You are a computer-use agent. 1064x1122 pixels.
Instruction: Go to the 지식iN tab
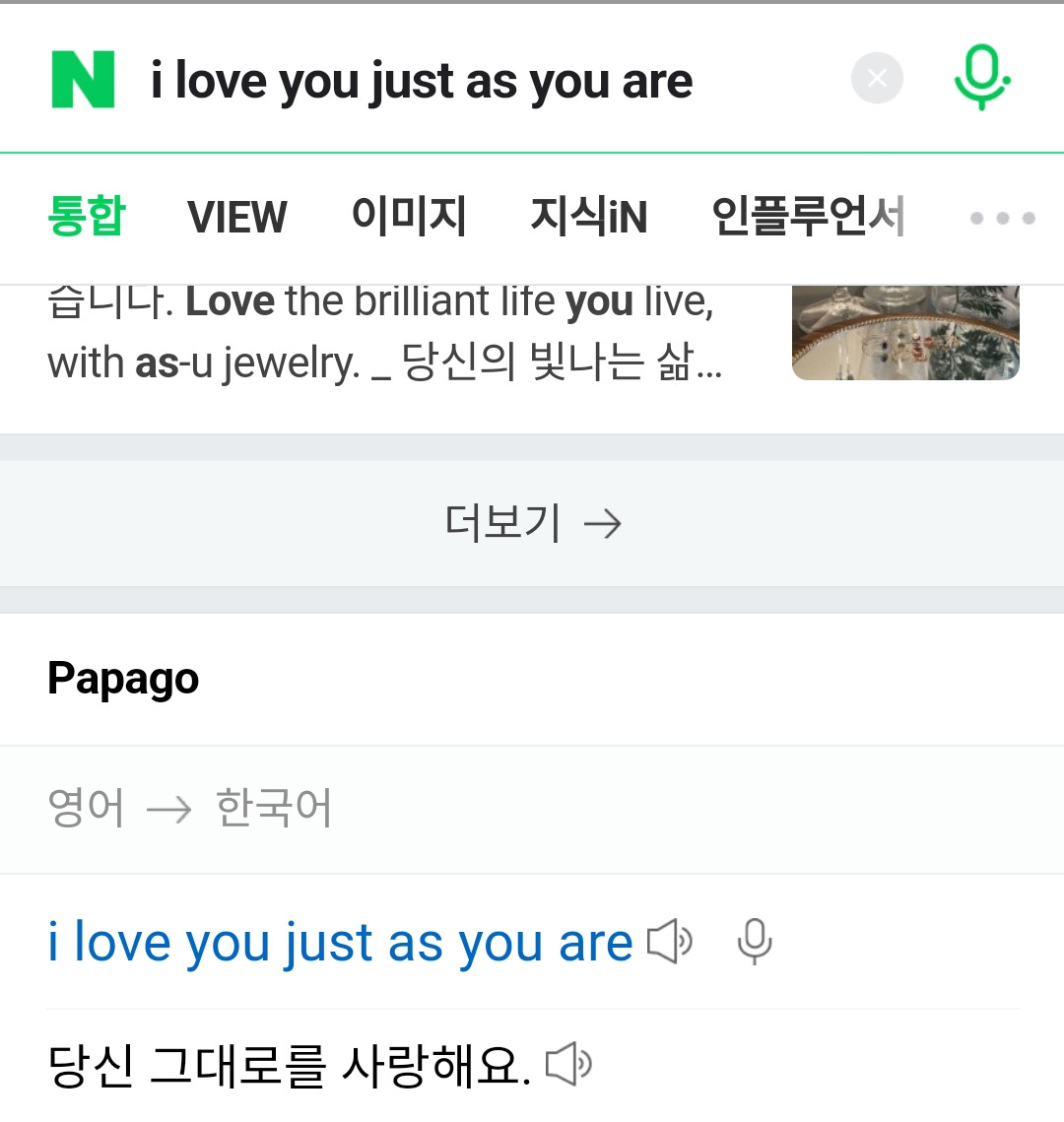coord(588,217)
